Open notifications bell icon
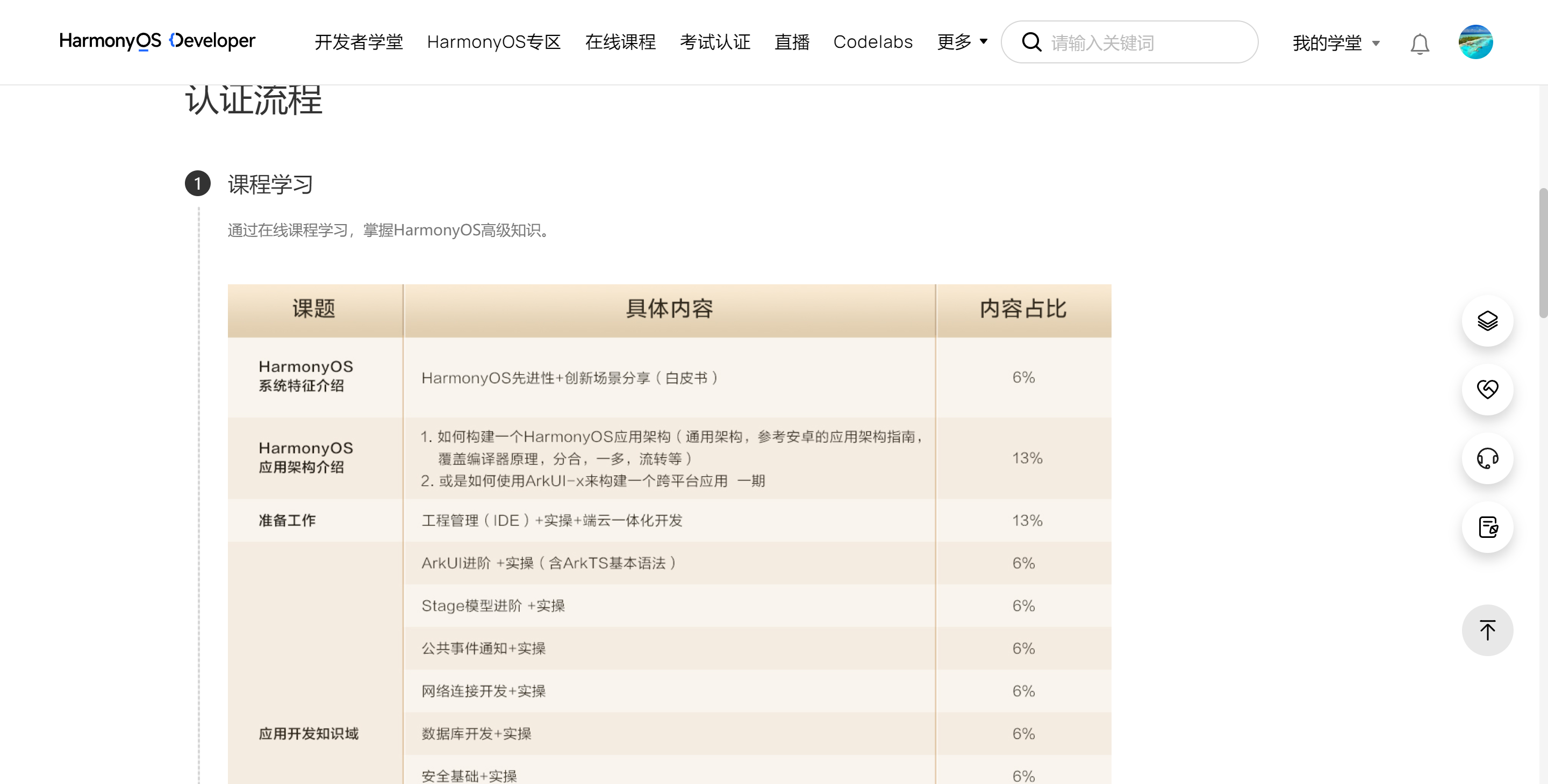Viewport: 1548px width, 784px height. click(1420, 43)
